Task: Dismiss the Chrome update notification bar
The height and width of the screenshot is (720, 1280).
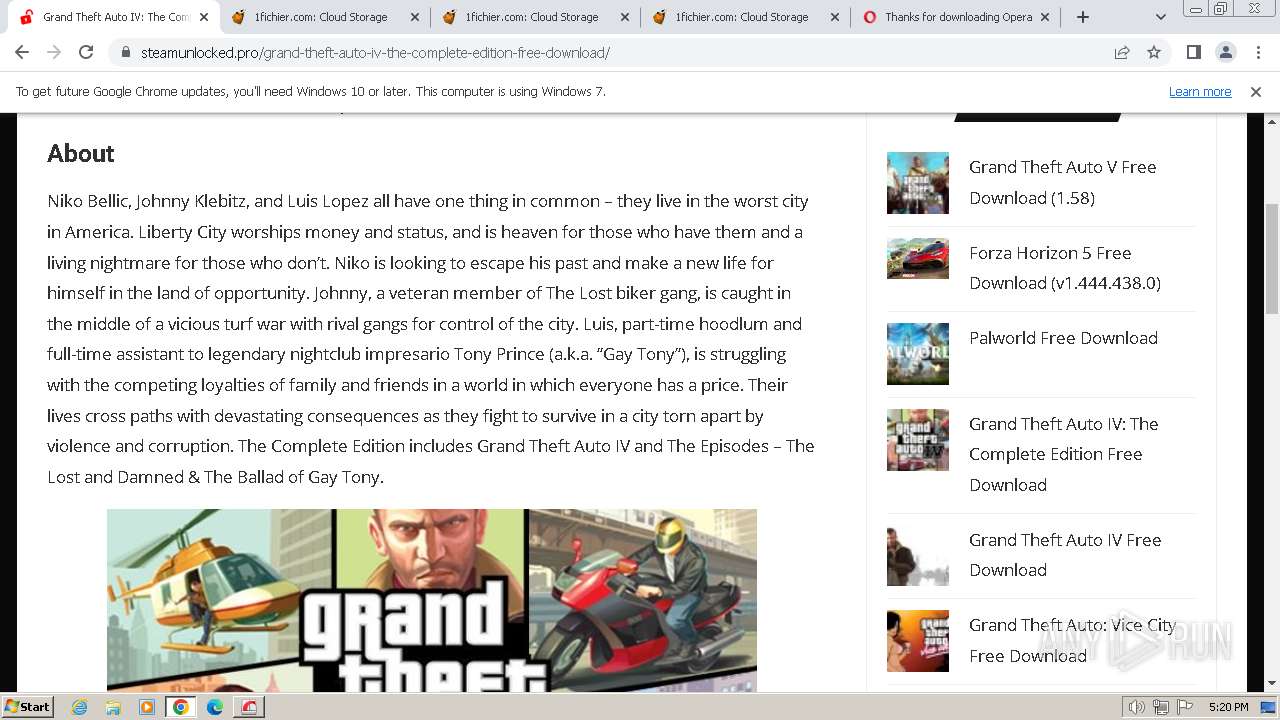Action: point(1256,91)
